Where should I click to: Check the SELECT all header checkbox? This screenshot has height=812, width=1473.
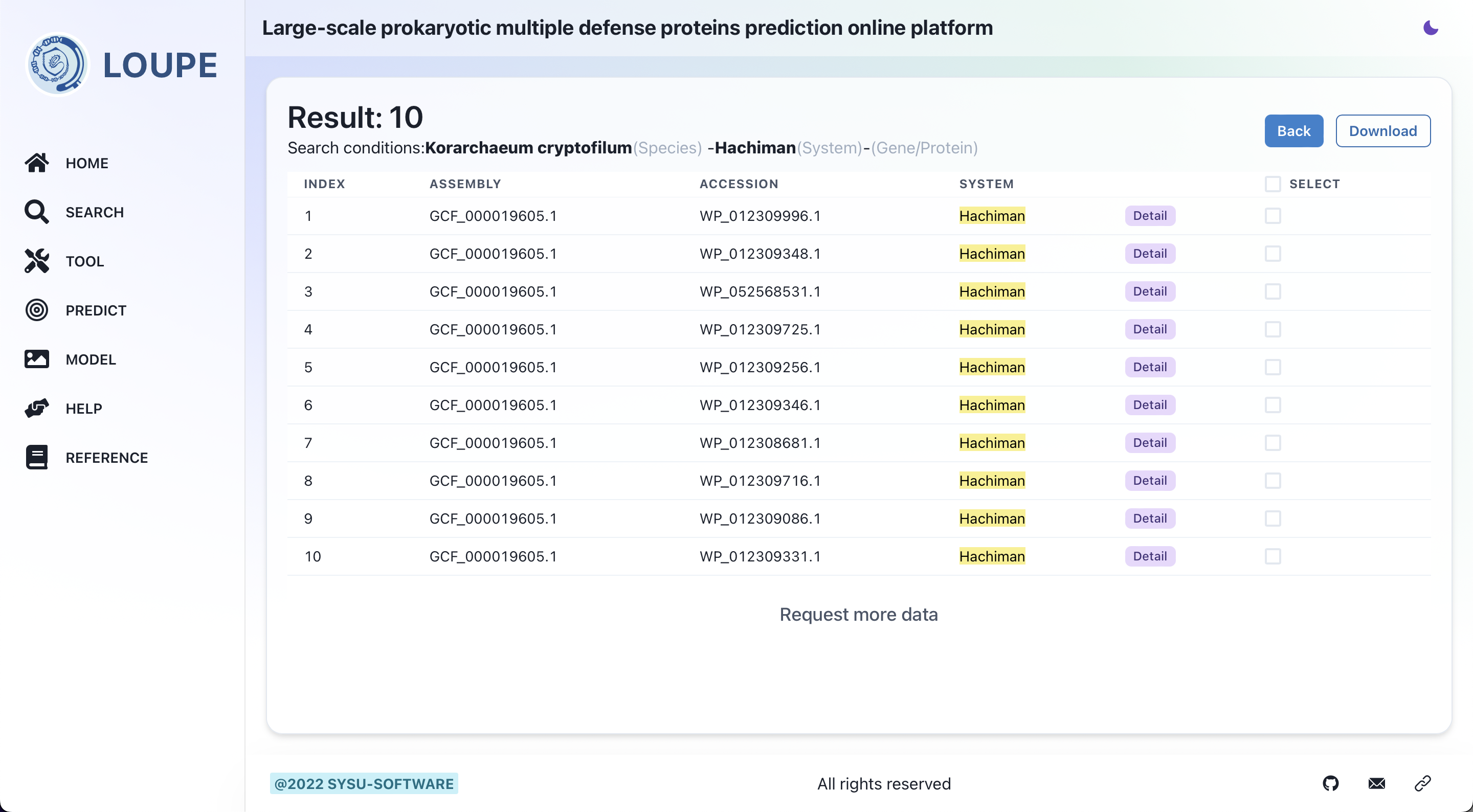click(x=1273, y=184)
